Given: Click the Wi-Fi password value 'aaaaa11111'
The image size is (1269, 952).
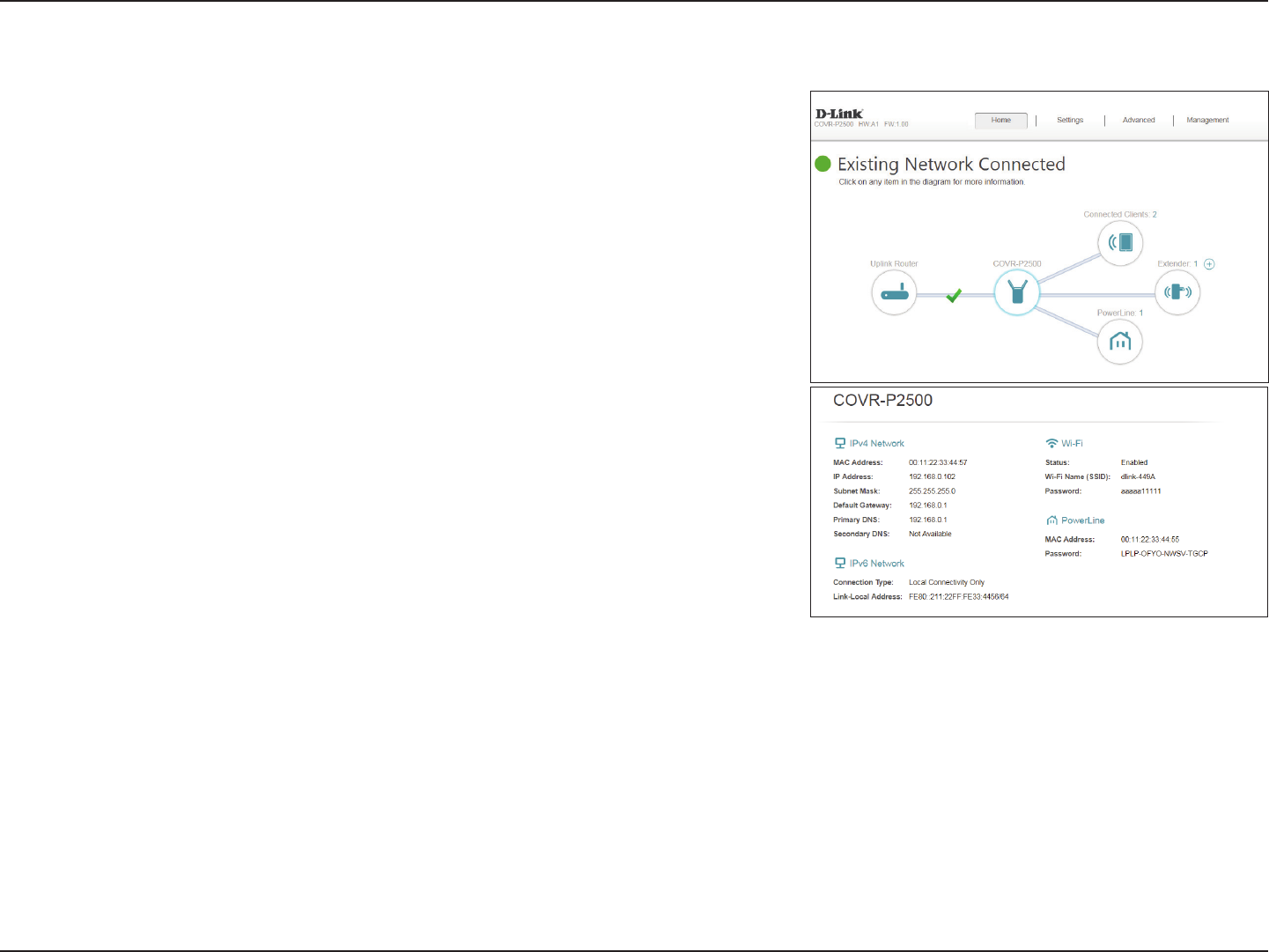Looking at the screenshot, I should tap(1140, 491).
